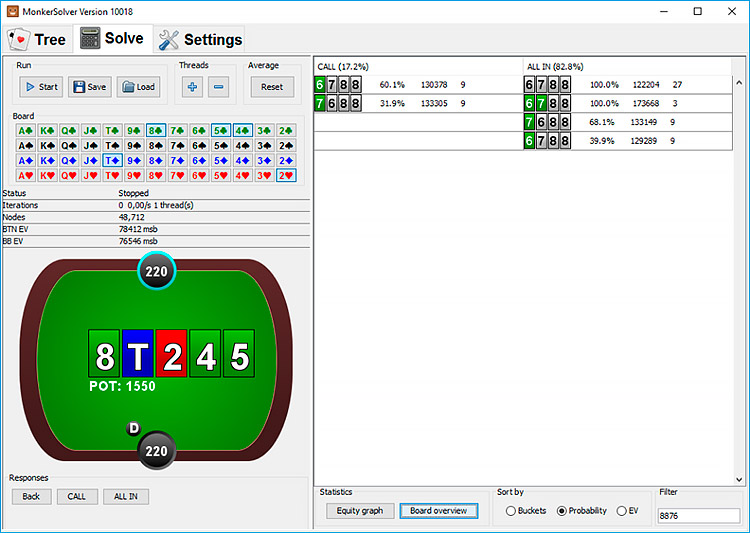Click the dealer button chip marker

pyautogui.click(x=133, y=429)
